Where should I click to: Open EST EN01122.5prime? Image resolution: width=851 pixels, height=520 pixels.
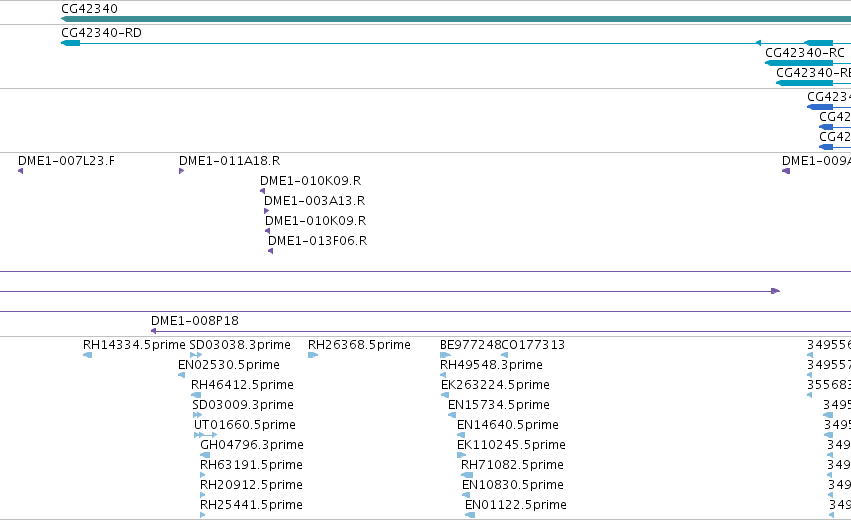[x=516, y=505]
